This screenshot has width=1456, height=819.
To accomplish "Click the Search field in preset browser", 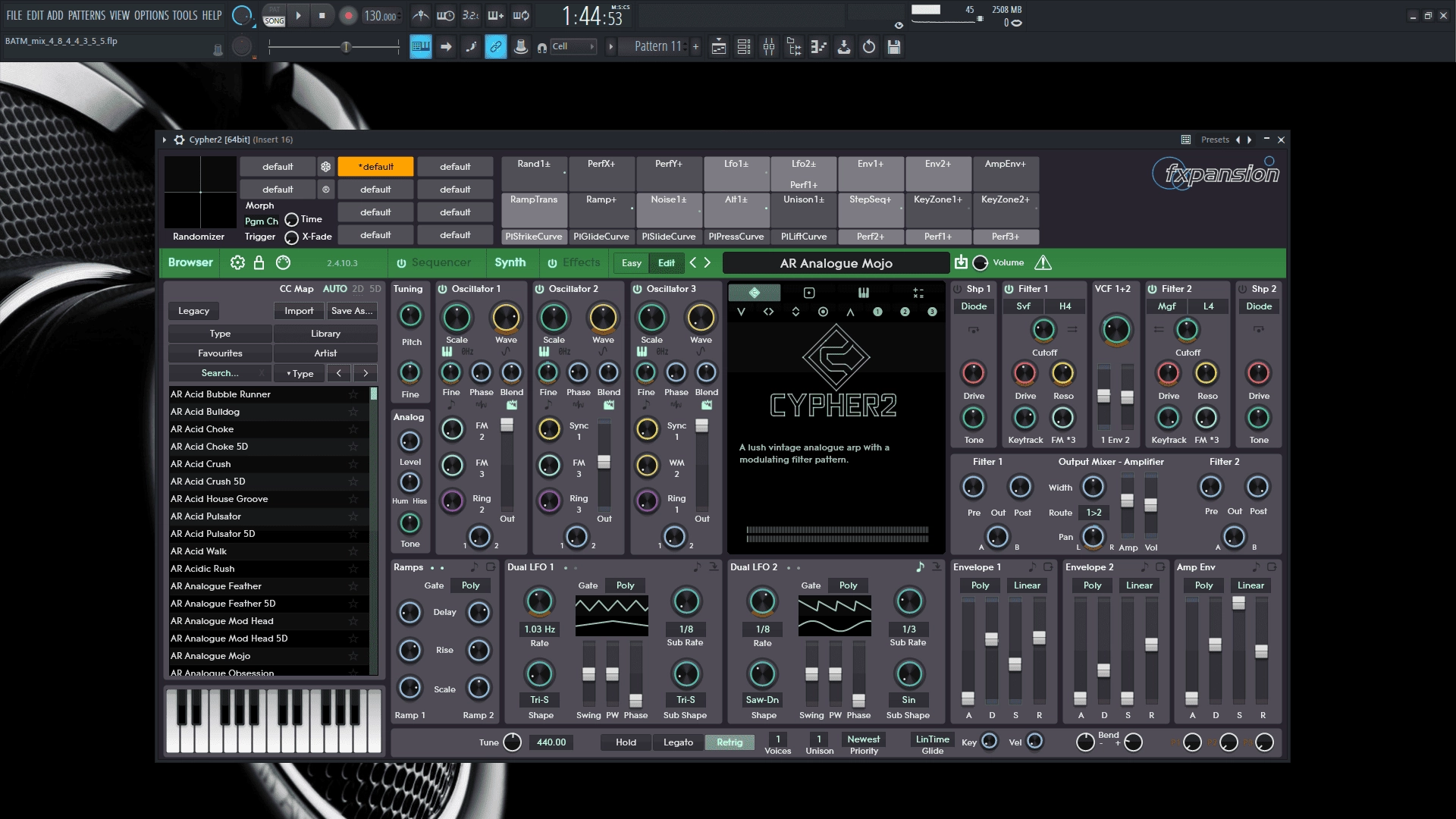I will pyautogui.click(x=220, y=373).
